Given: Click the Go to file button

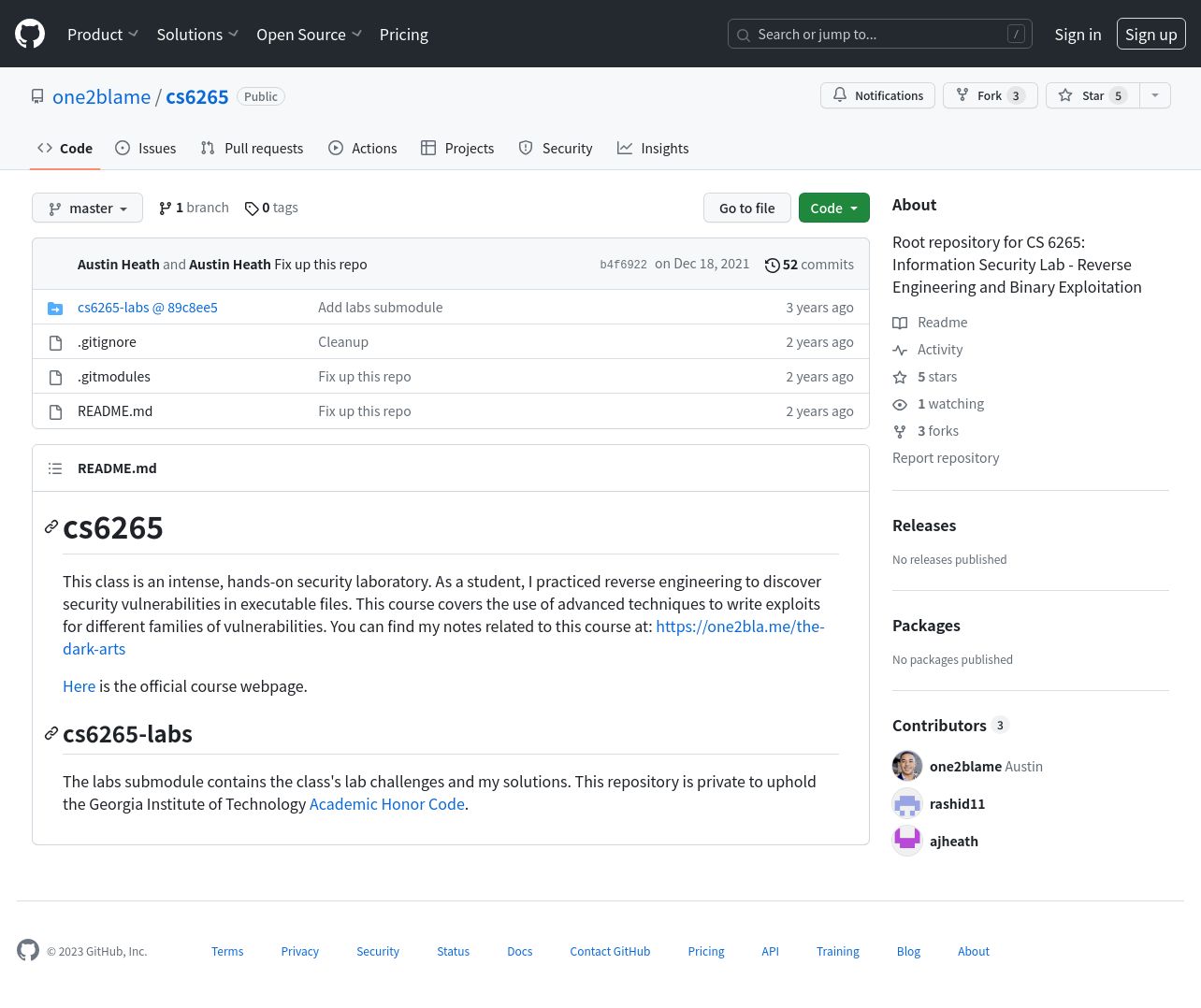Looking at the screenshot, I should (747, 208).
